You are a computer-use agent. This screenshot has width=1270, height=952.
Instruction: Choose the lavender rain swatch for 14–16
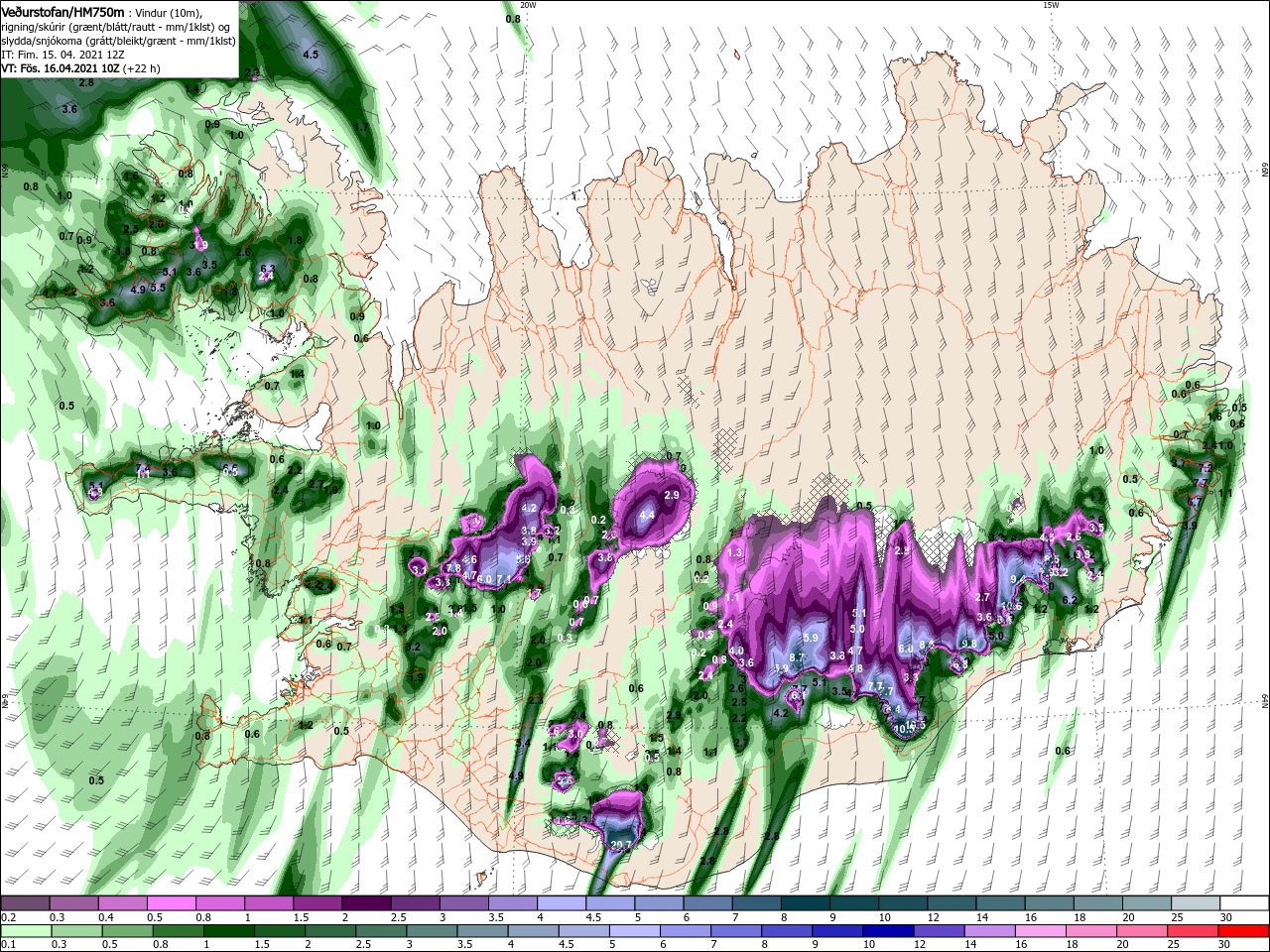pyautogui.click(x=991, y=930)
